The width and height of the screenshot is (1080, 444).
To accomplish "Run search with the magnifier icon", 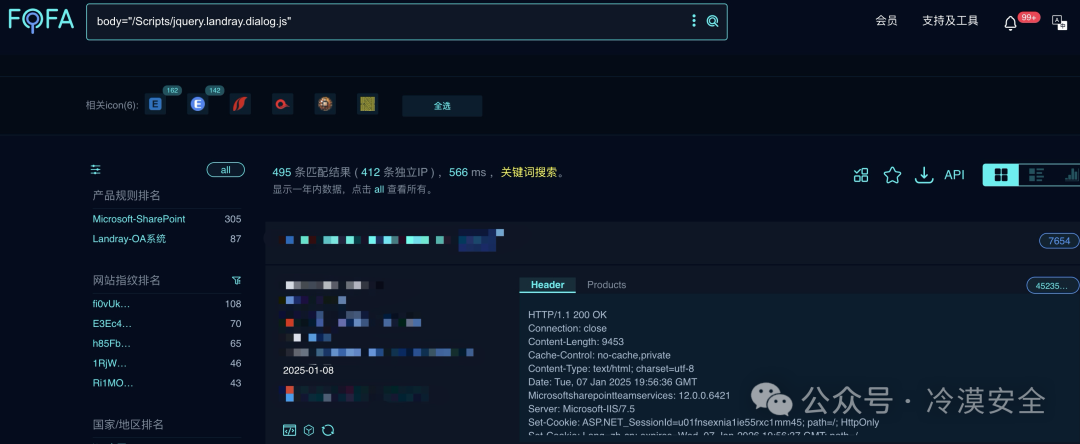I will click(713, 21).
